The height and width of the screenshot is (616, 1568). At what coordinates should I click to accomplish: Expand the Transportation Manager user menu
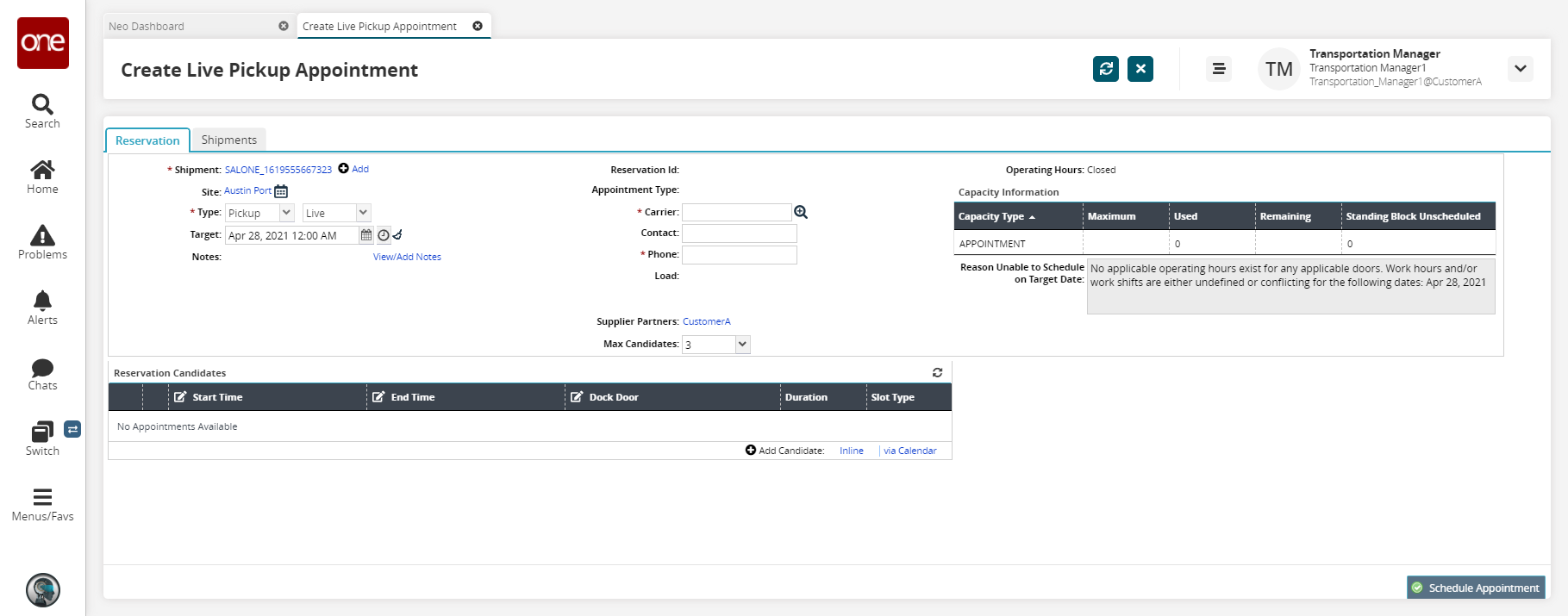[x=1520, y=69]
